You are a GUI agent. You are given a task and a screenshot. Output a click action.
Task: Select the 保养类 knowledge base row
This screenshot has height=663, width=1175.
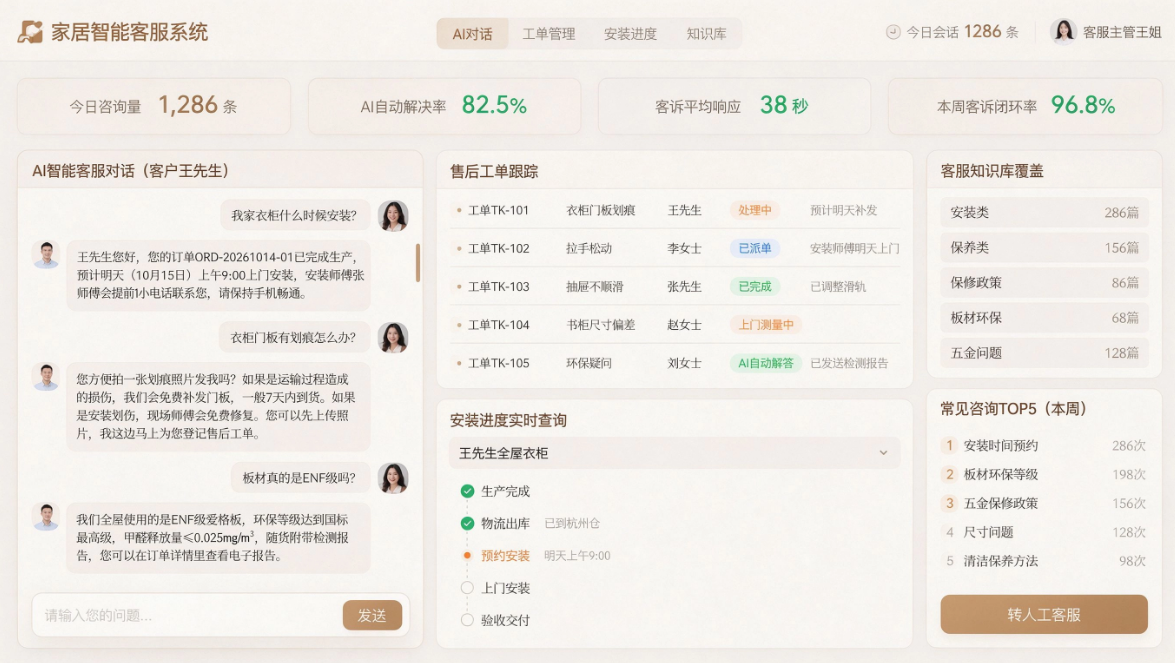coord(1044,248)
